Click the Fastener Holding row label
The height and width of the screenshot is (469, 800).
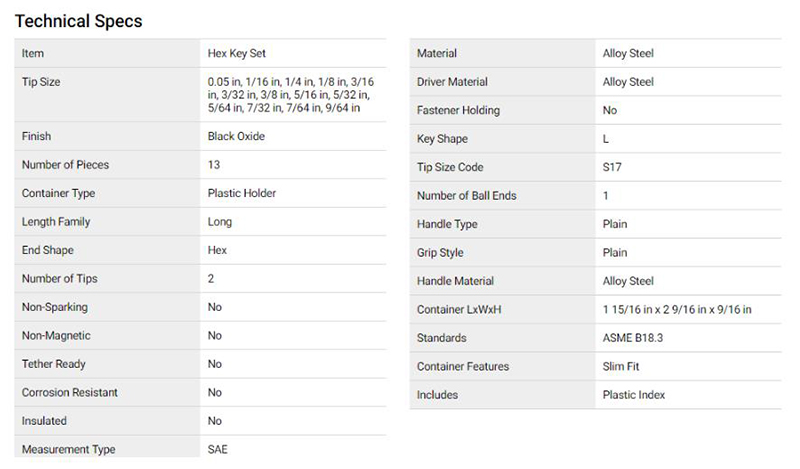458,110
